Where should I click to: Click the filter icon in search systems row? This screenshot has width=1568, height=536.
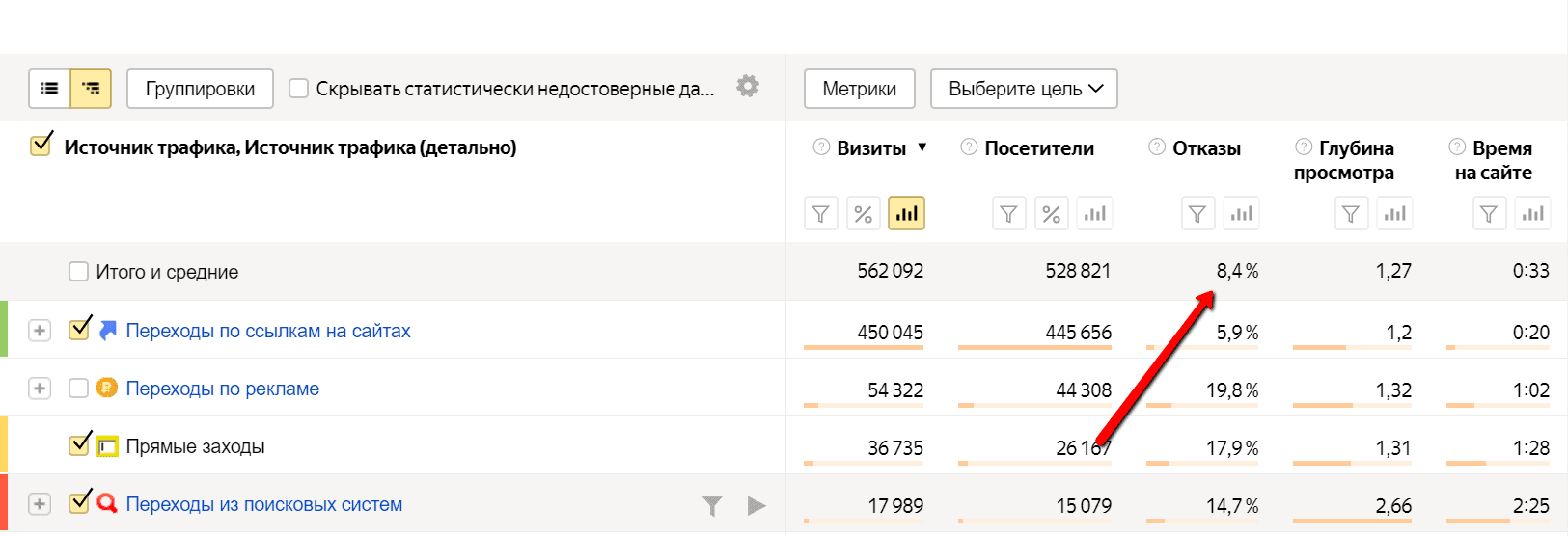[x=712, y=505]
